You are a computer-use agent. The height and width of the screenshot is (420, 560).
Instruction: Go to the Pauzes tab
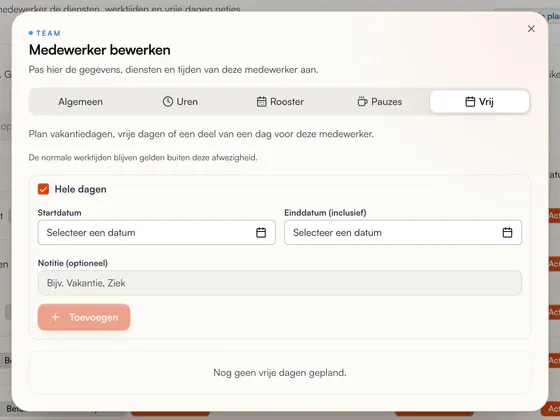pyautogui.click(x=380, y=102)
